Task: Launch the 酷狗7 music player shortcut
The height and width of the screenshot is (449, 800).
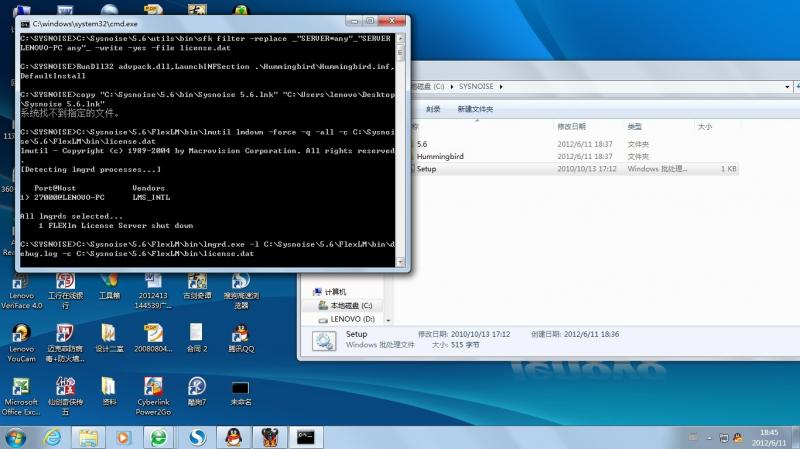Action: pos(197,392)
